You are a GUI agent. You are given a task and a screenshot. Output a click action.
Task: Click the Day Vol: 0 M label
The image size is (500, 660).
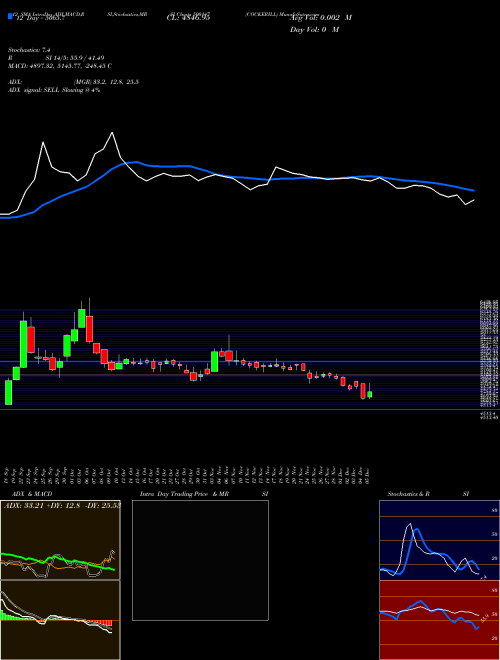coord(314,30)
